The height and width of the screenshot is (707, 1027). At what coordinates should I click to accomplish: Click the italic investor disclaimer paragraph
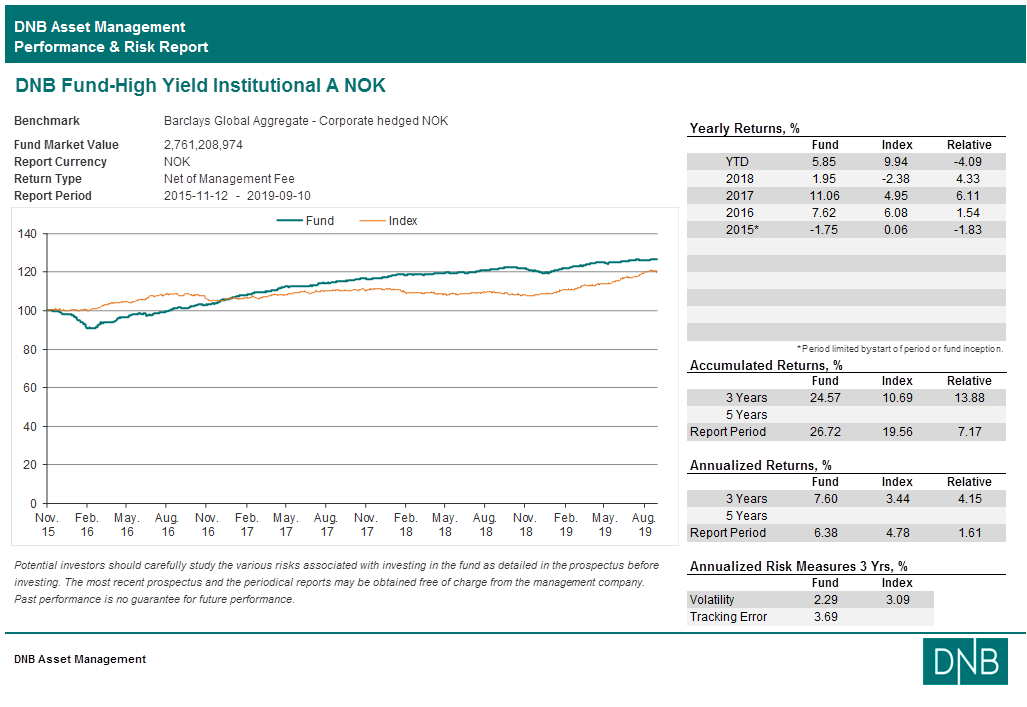(337, 582)
